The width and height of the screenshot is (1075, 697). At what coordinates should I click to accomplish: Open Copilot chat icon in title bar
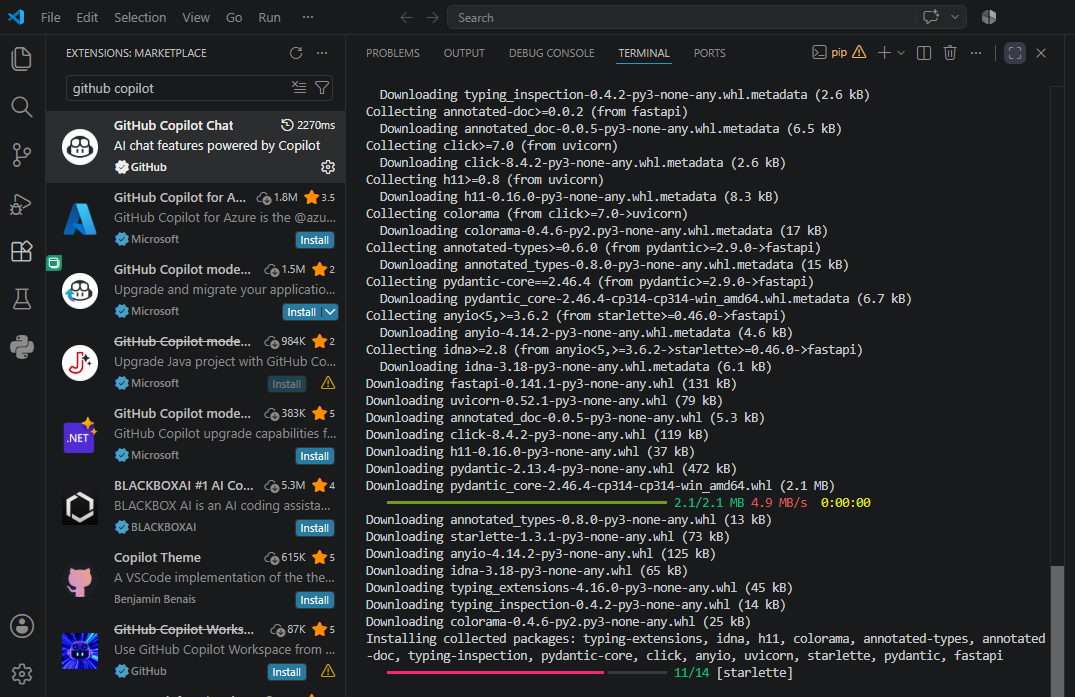(930, 17)
